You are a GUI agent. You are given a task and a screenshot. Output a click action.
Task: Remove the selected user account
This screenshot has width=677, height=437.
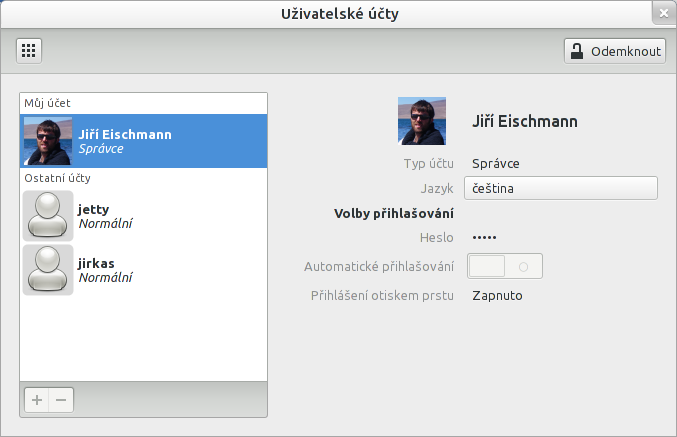61,400
